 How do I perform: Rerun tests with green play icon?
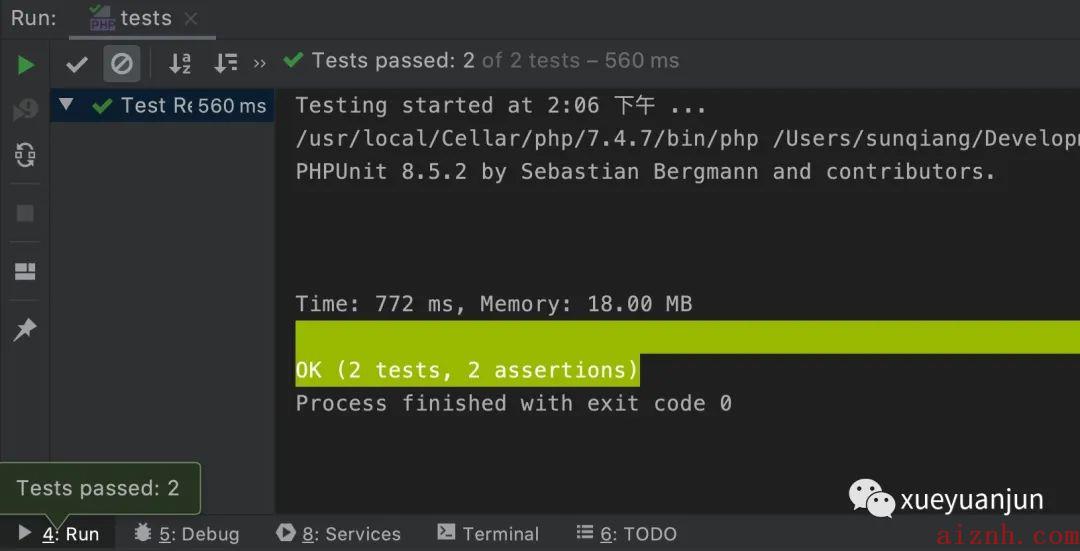(25, 65)
